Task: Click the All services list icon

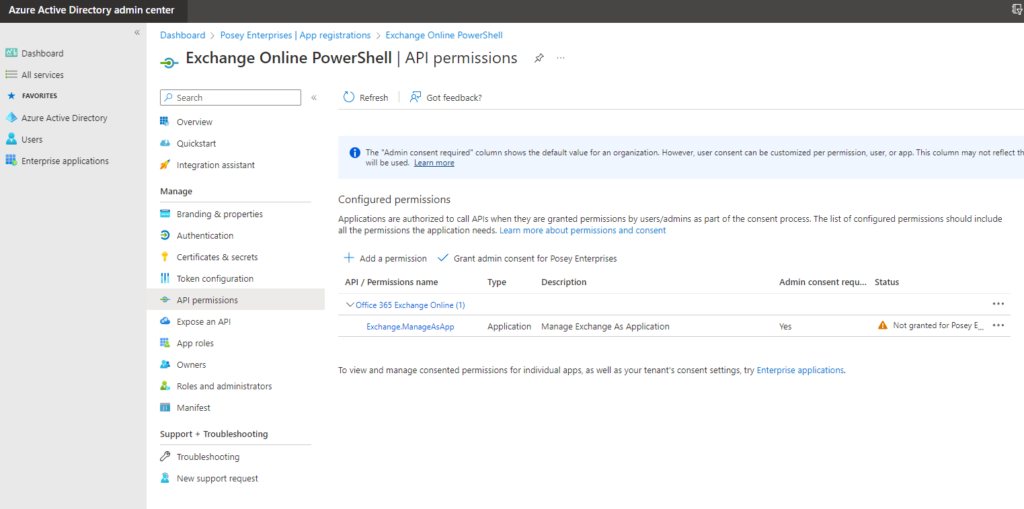Action: [11, 74]
